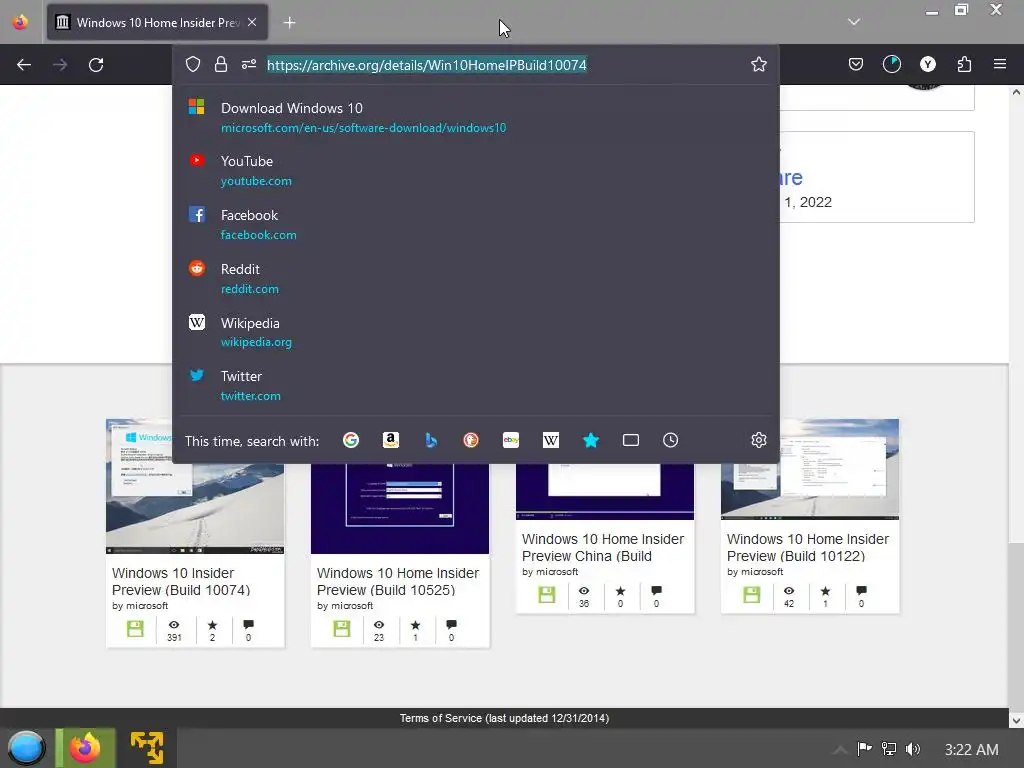Search this time with eBay

coord(511,440)
